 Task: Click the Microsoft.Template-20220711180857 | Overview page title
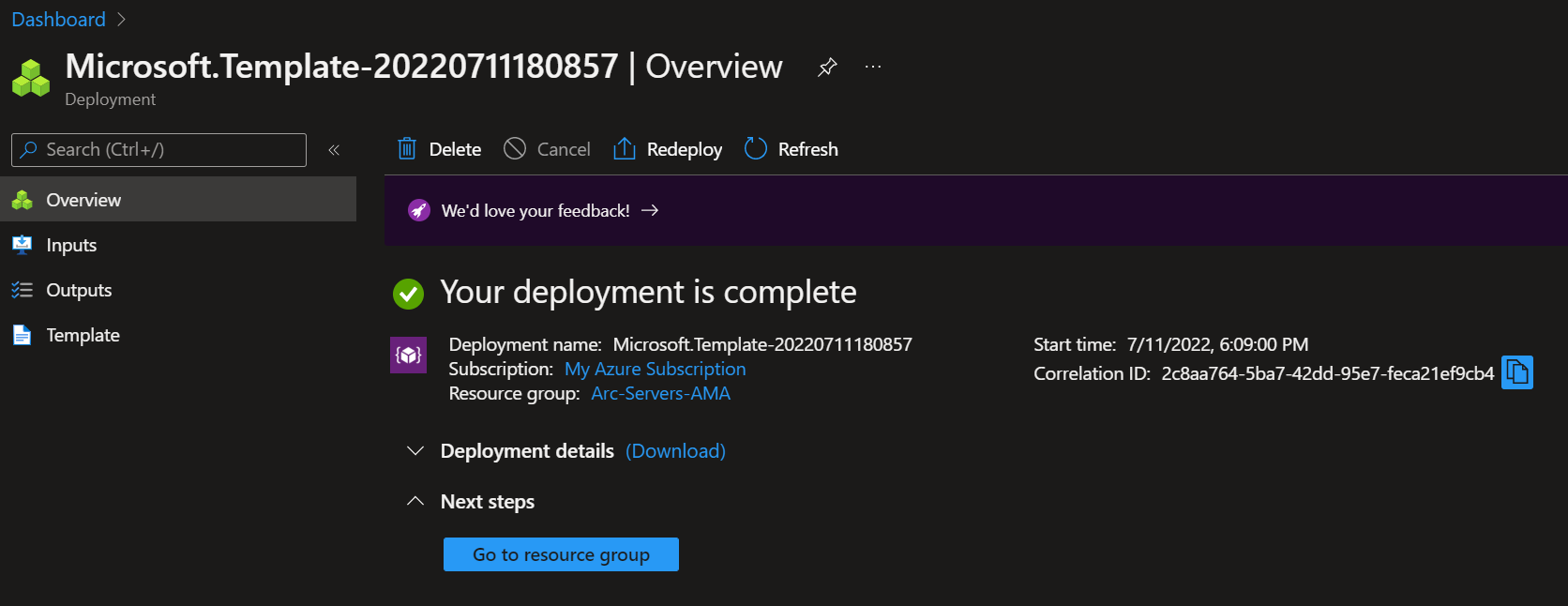click(424, 67)
